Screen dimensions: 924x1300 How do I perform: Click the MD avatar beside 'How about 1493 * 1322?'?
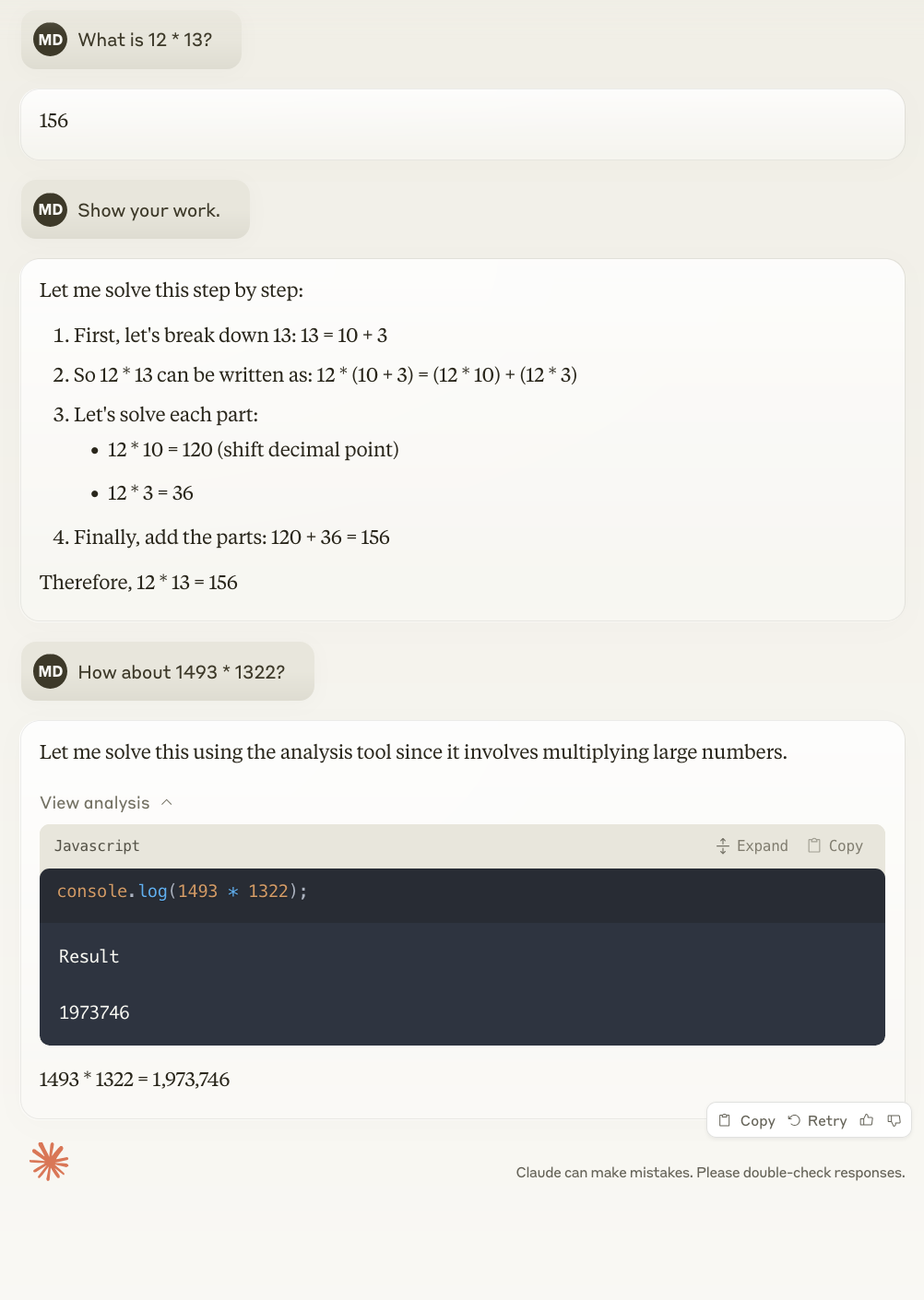click(x=51, y=671)
